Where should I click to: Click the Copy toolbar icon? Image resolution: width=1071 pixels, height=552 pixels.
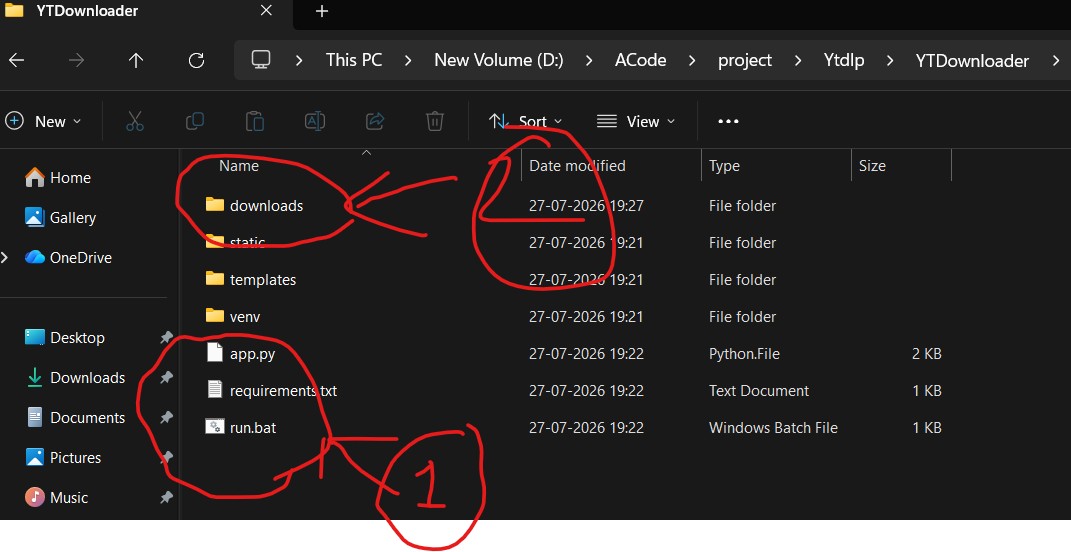click(x=195, y=121)
